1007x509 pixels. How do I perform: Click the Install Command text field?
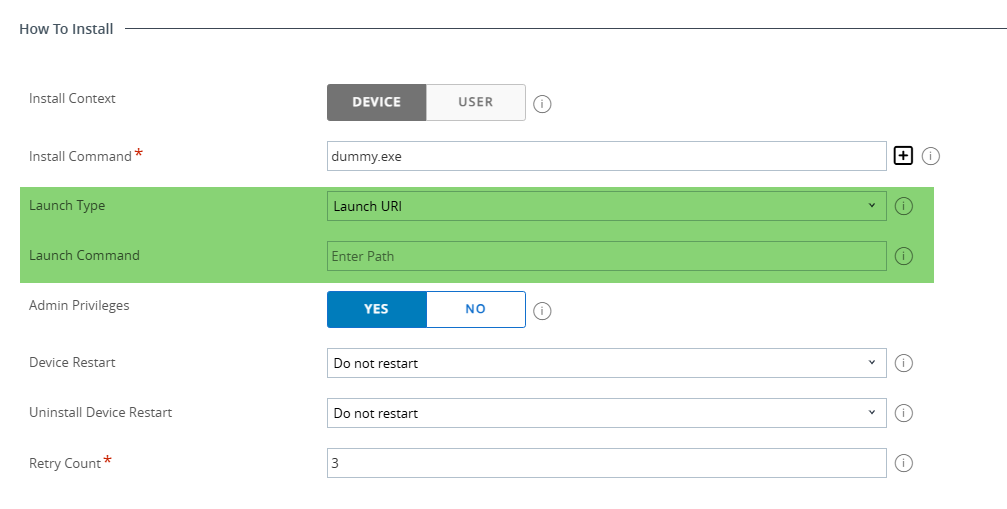pyautogui.click(x=606, y=156)
